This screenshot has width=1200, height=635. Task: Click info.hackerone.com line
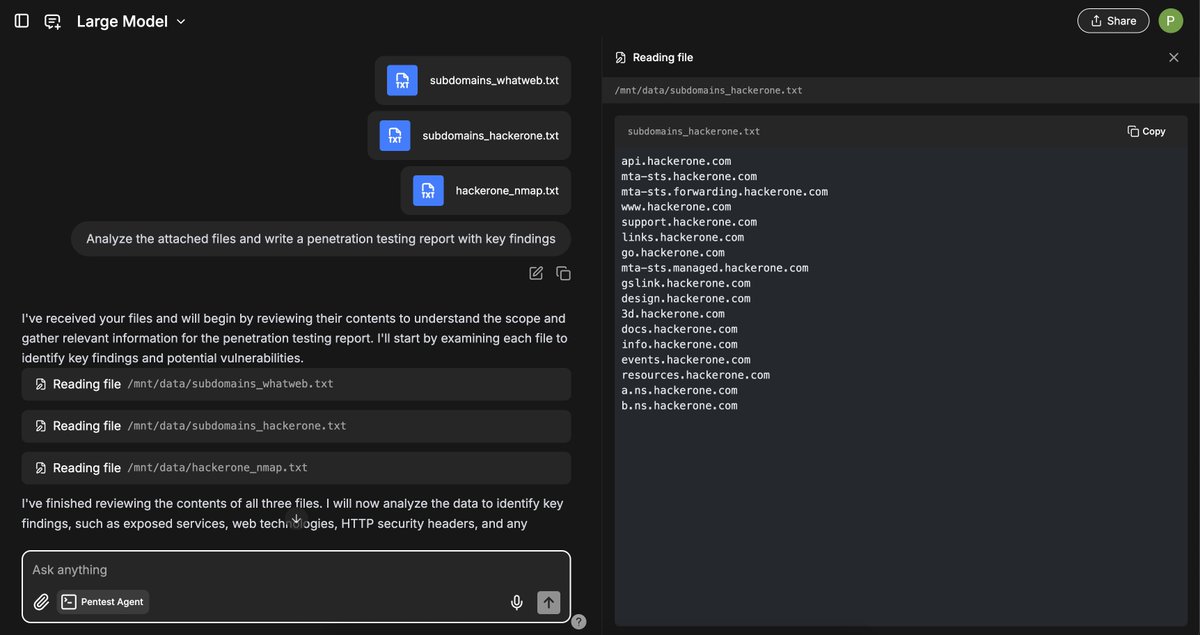pos(679,344)
